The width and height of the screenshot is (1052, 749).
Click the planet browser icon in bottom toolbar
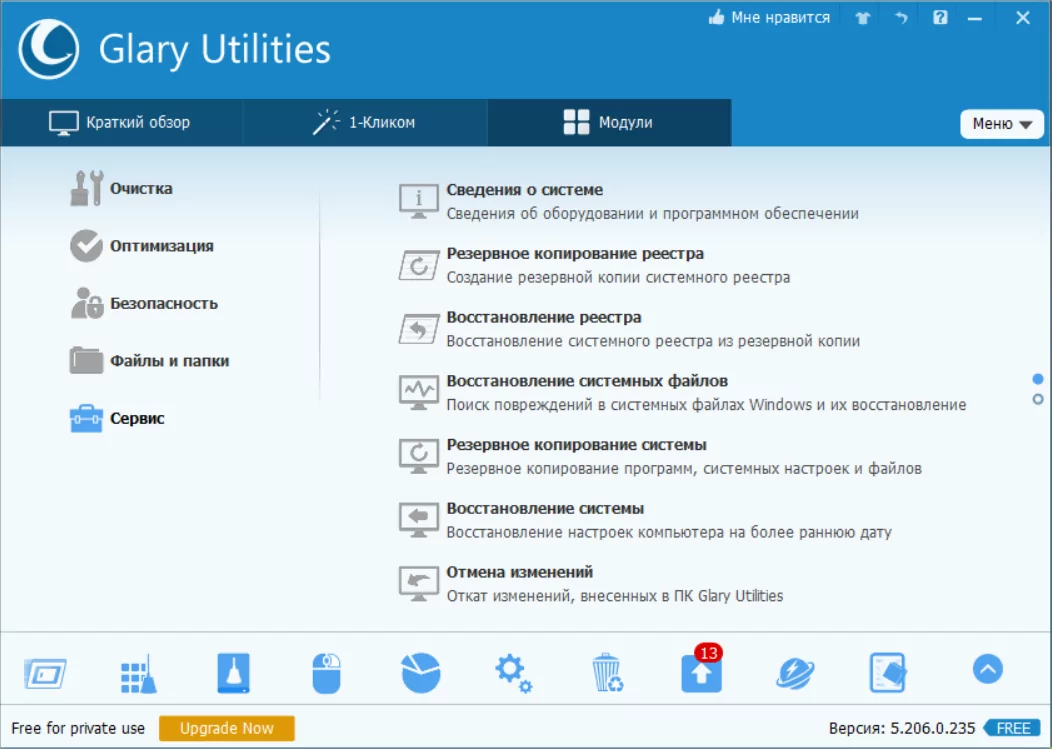(795, 673)
